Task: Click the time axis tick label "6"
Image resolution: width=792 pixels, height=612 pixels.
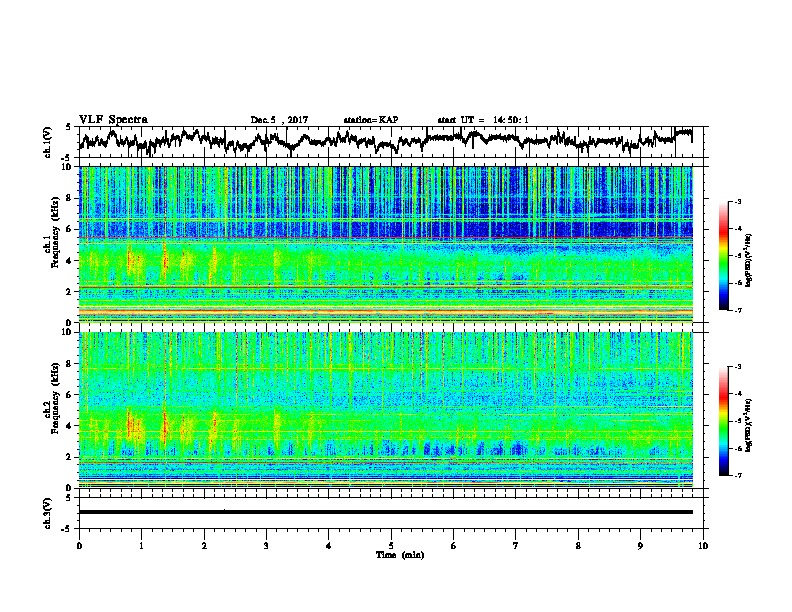Action: 454,546
